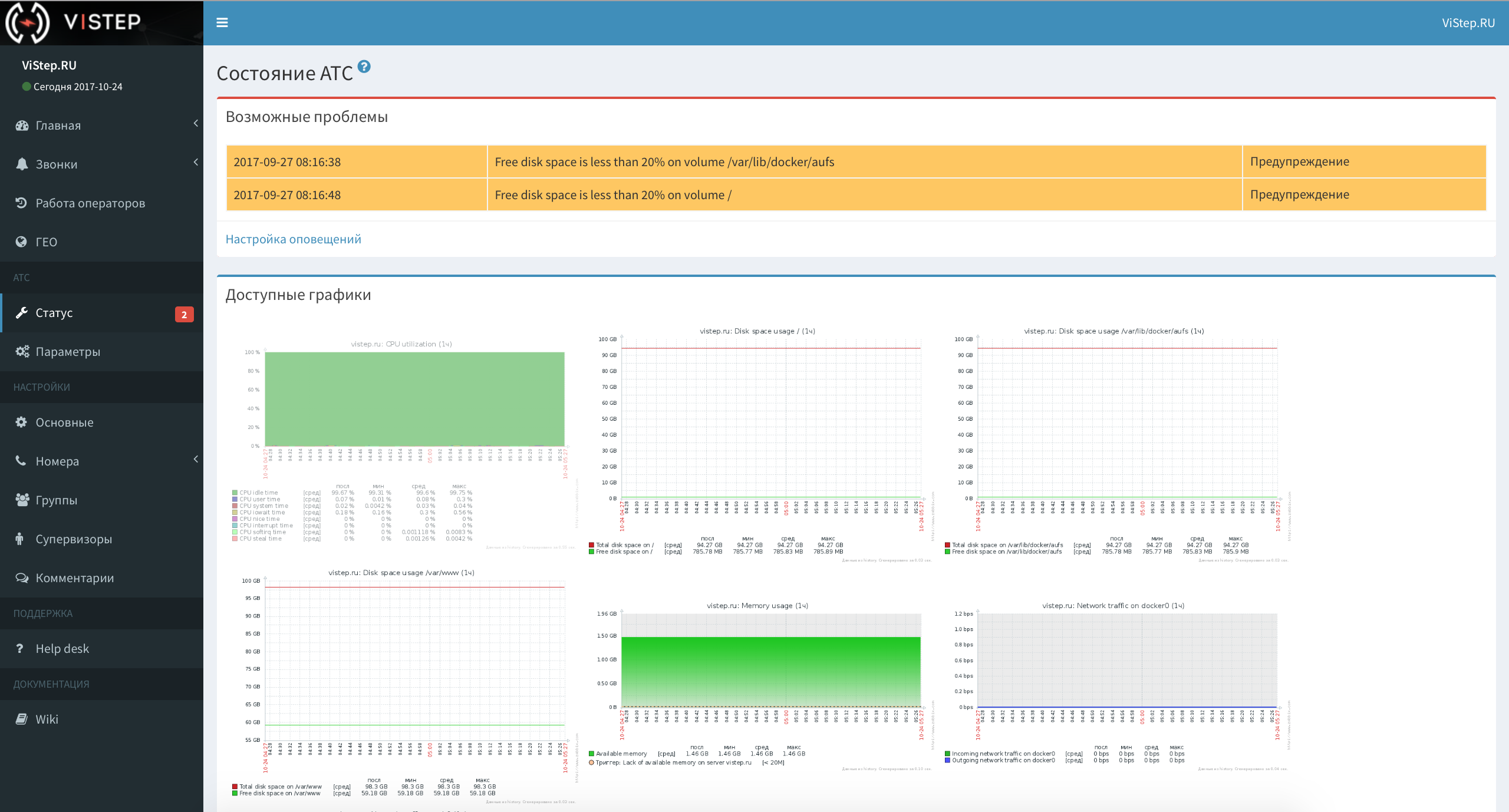1509x812 pixels.
Task: Click the users icon beside Группы
Action: 22,500
